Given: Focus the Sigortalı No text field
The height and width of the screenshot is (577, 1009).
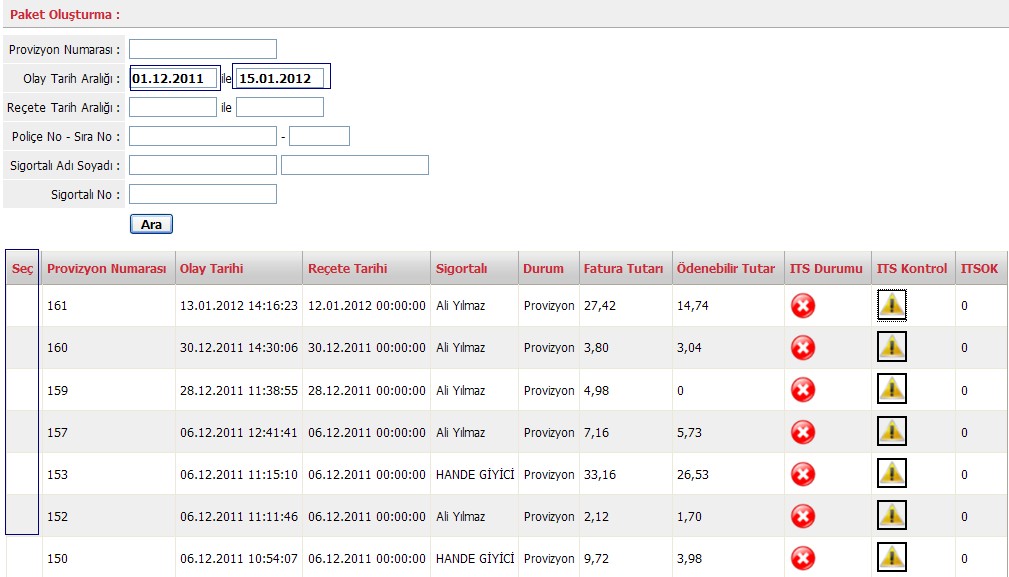Looking at the screenshot, I should click(202, 194).
